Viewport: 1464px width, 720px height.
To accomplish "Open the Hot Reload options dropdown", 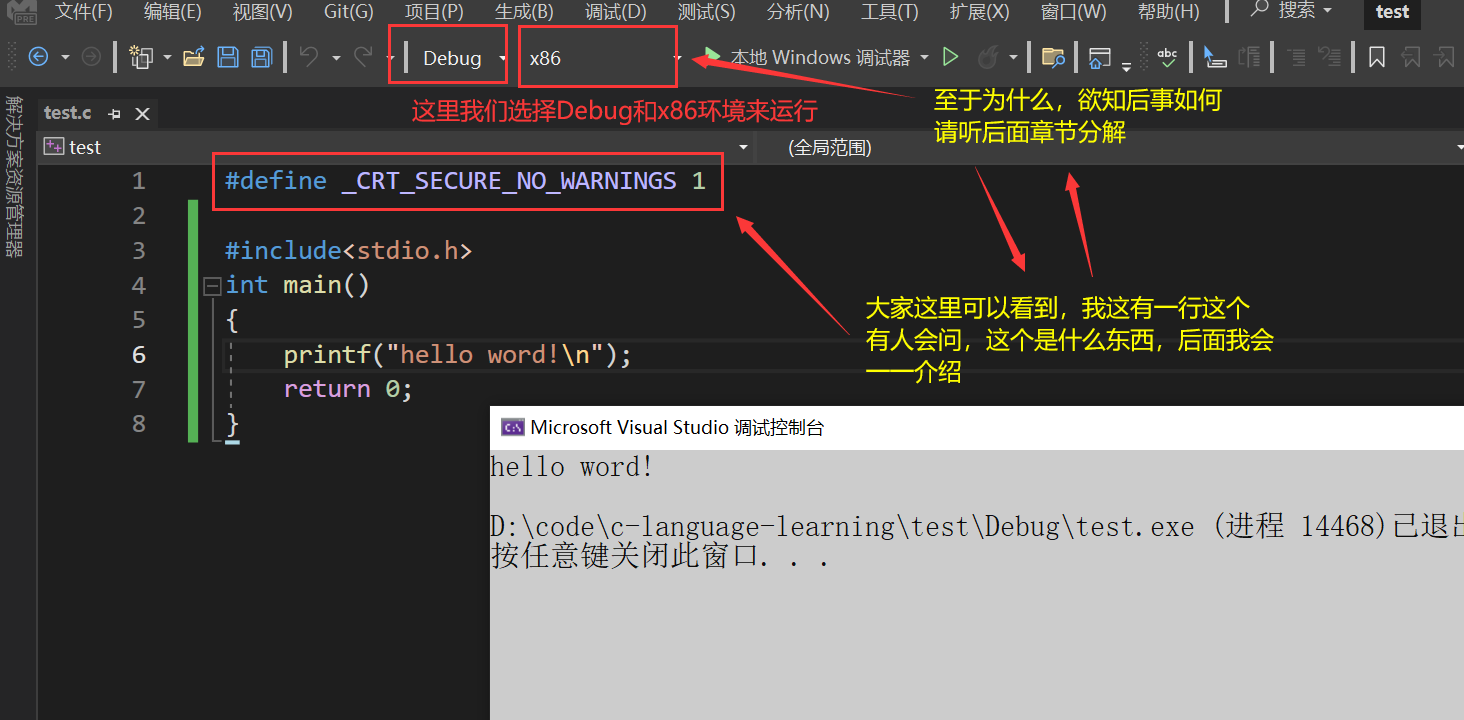I will (x=1013, y=58).
